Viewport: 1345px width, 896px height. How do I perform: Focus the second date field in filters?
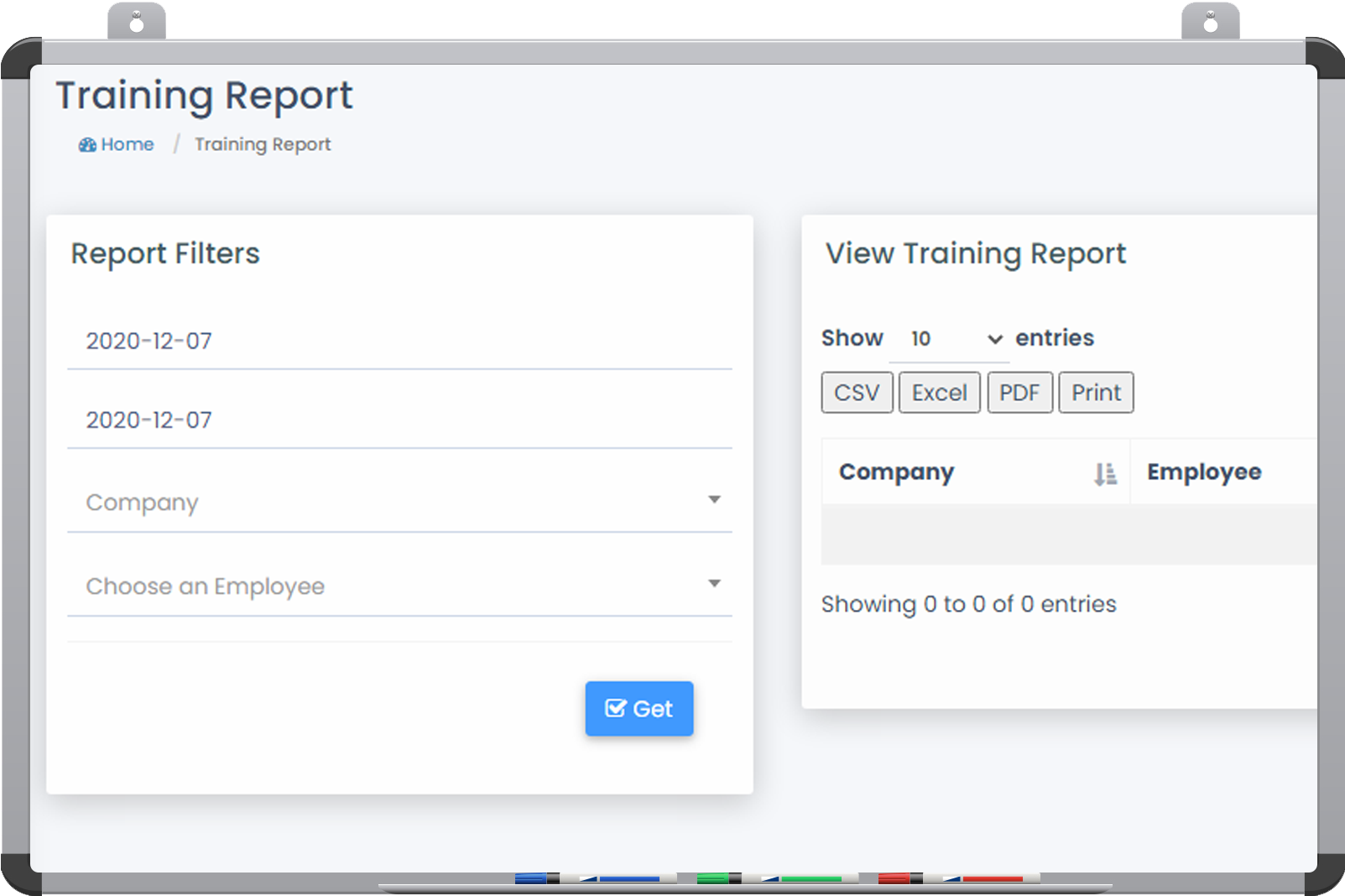coord(399,420)
